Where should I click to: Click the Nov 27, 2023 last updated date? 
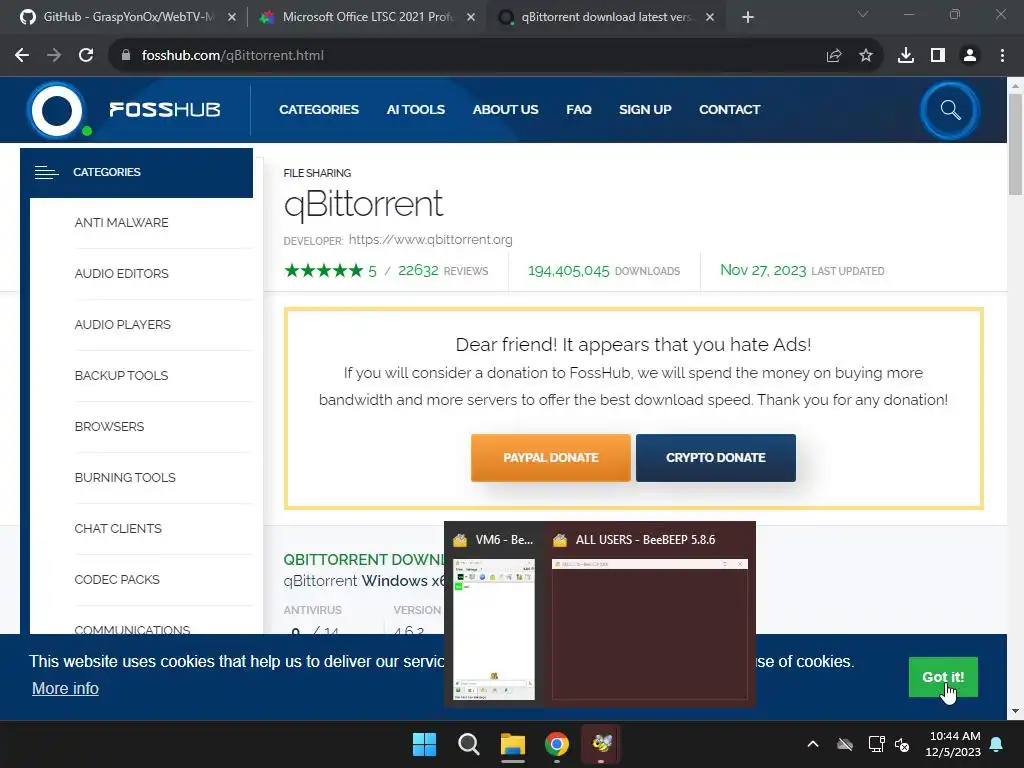763,270
